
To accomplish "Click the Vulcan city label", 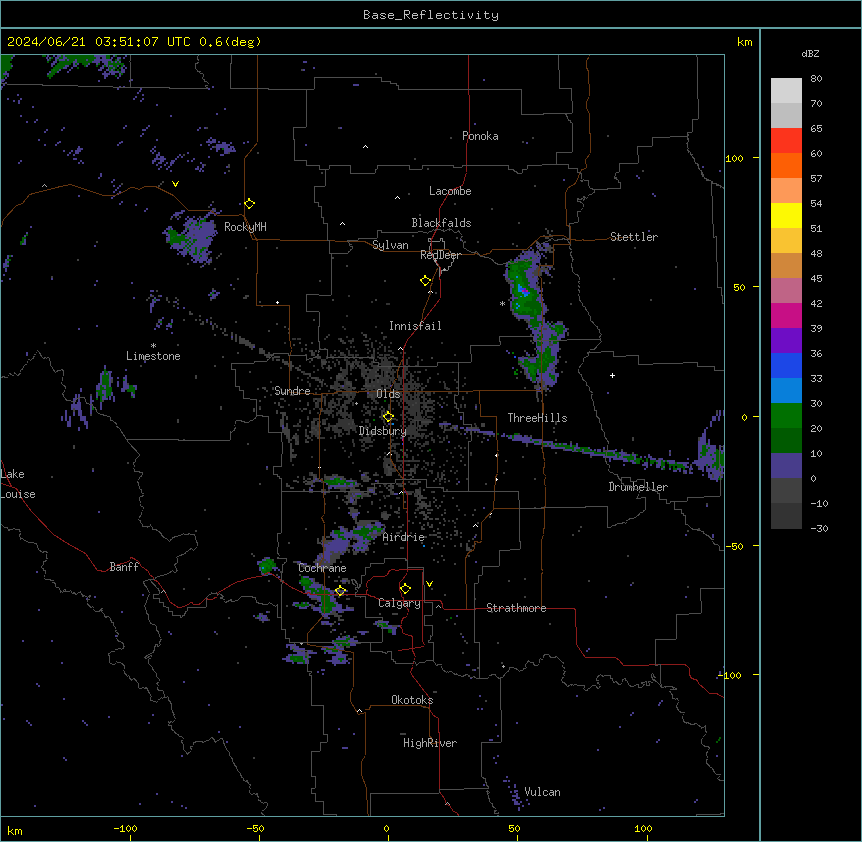I will point(543,792).
